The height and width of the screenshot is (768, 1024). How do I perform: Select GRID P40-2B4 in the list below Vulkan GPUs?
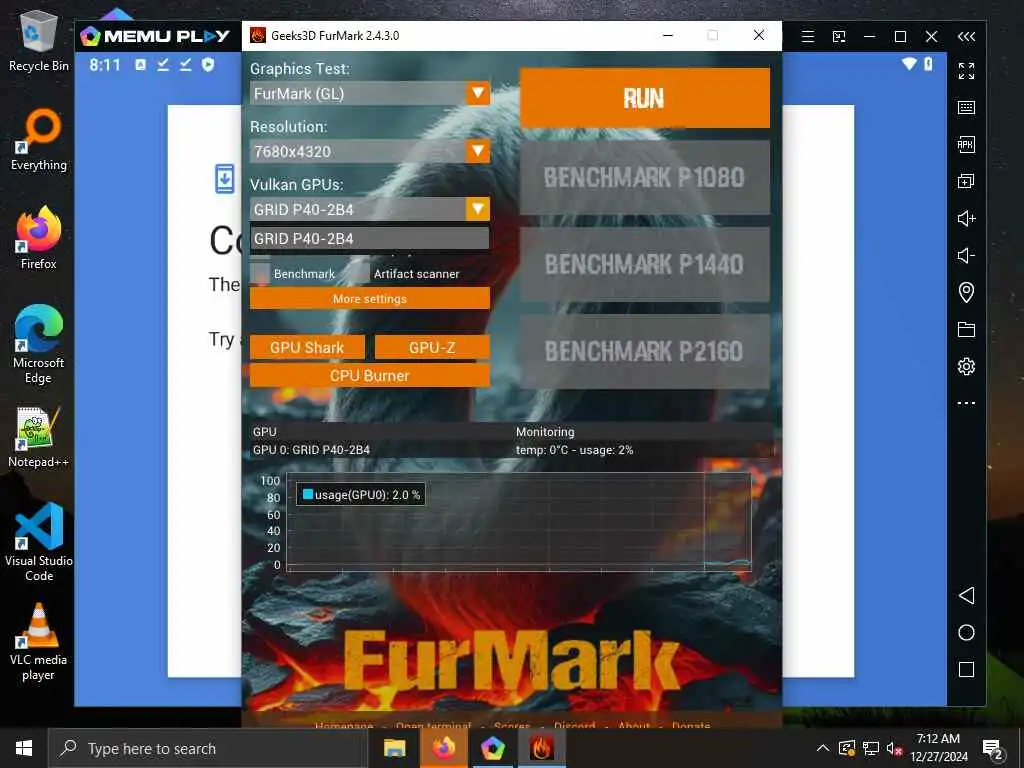point(370,238)
